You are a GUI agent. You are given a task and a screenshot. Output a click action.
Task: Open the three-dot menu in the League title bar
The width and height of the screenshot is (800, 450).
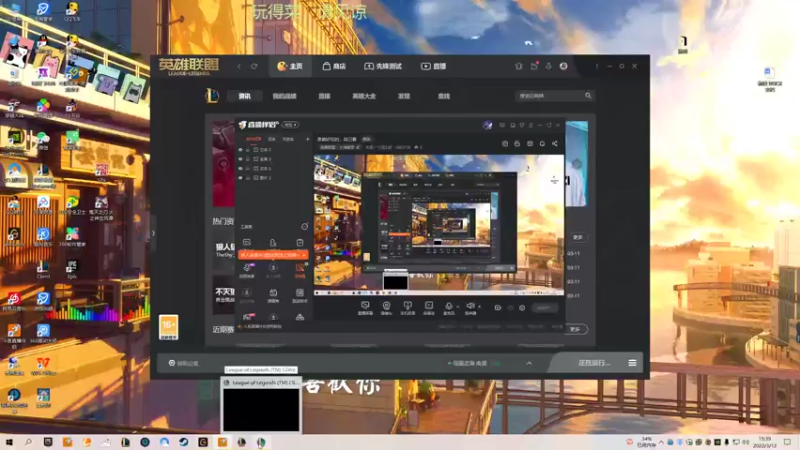tap(596, 66)
